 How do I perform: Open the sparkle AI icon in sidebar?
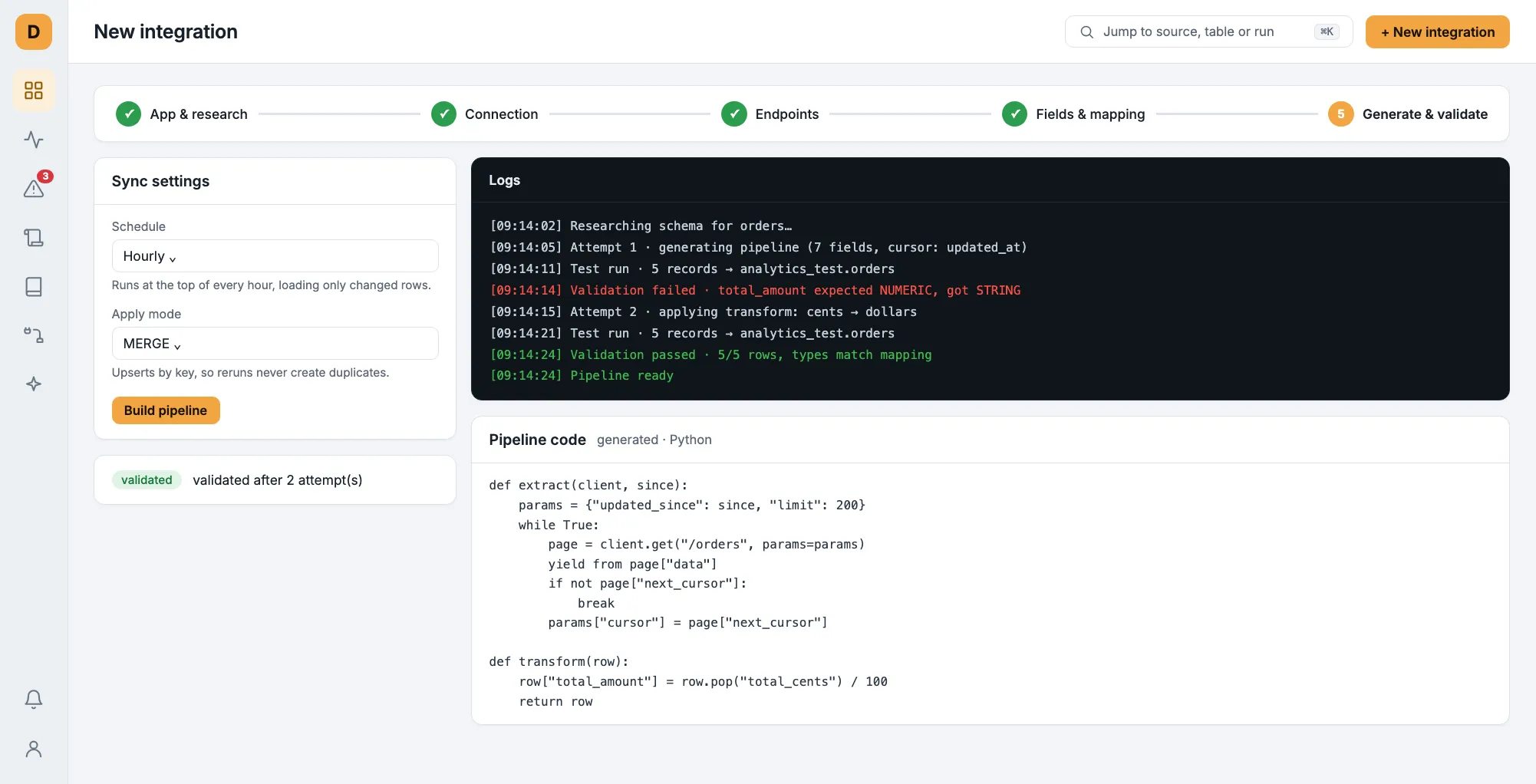tap(34, 384)
